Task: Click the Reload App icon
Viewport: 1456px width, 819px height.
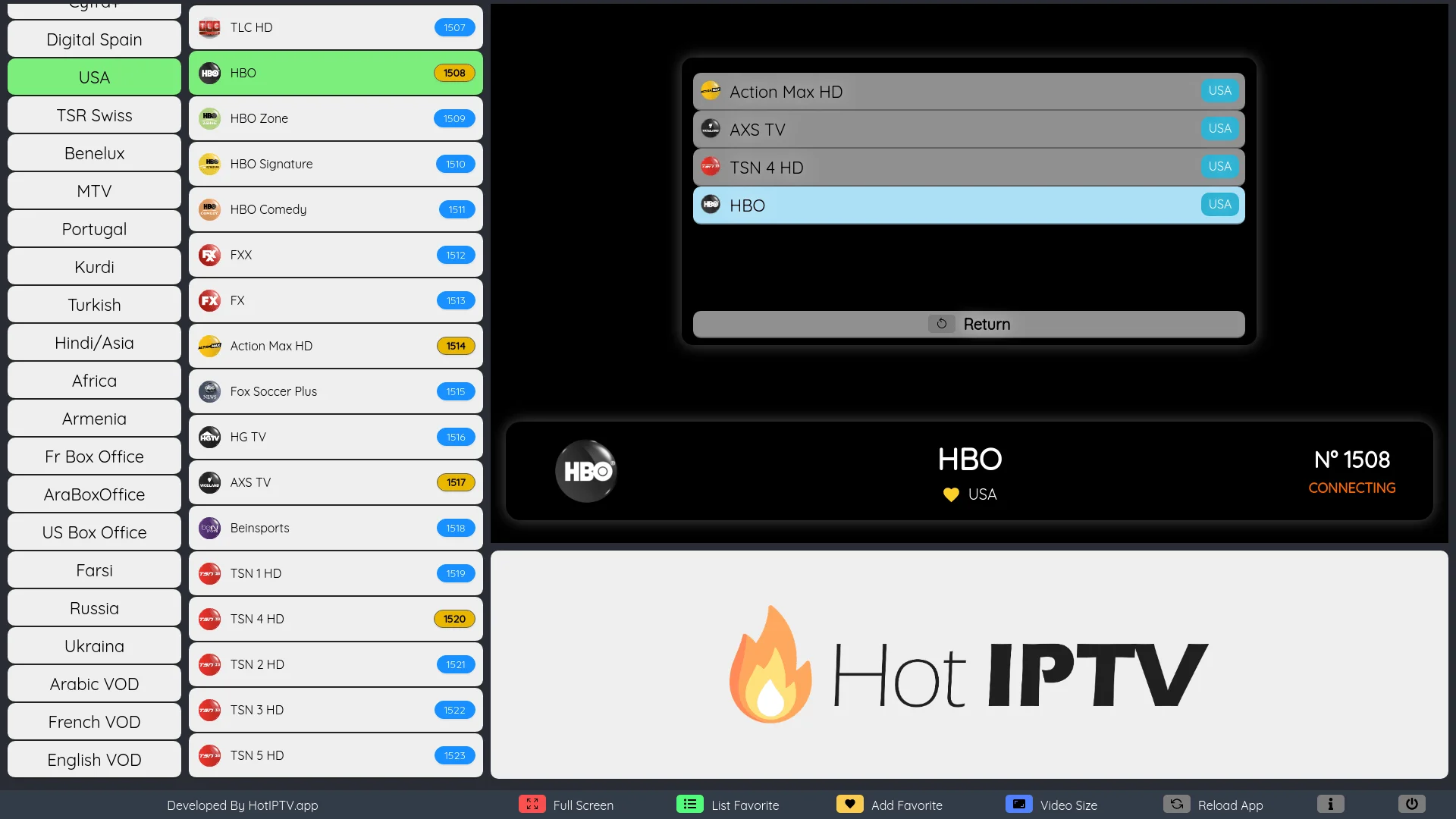Action: [1176, 804]
